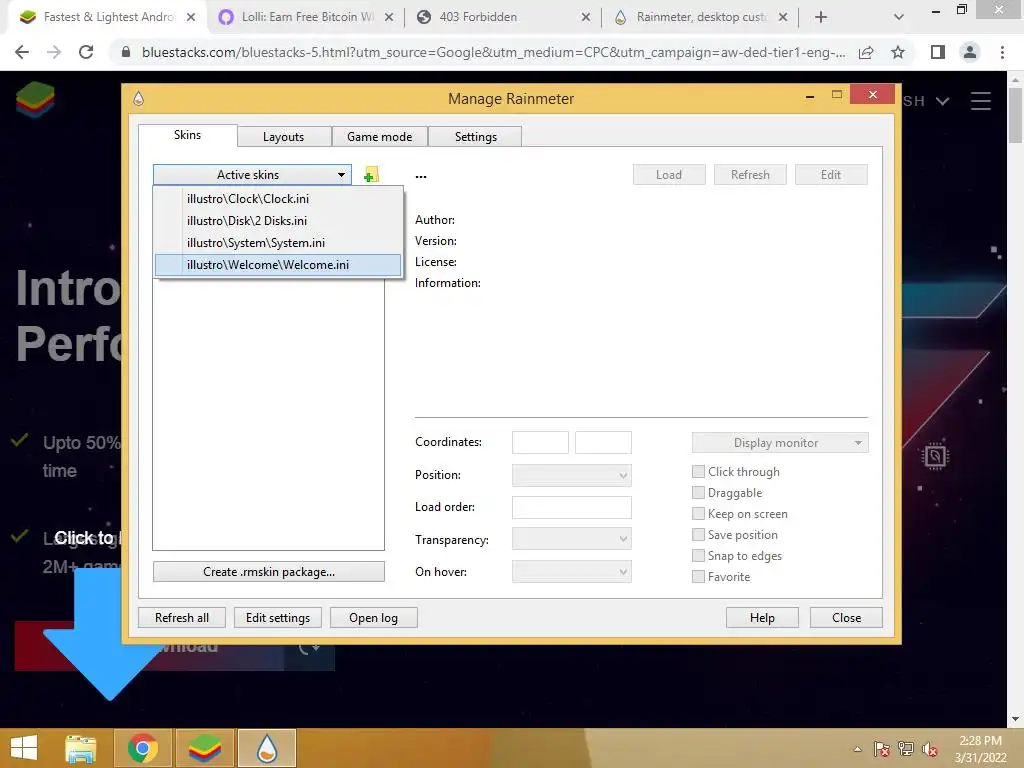Screen dimensions: 1024x768
Task: Click the Rainmeter droplet icon in the dialog title bar
Action: click(x=138, y=99)
